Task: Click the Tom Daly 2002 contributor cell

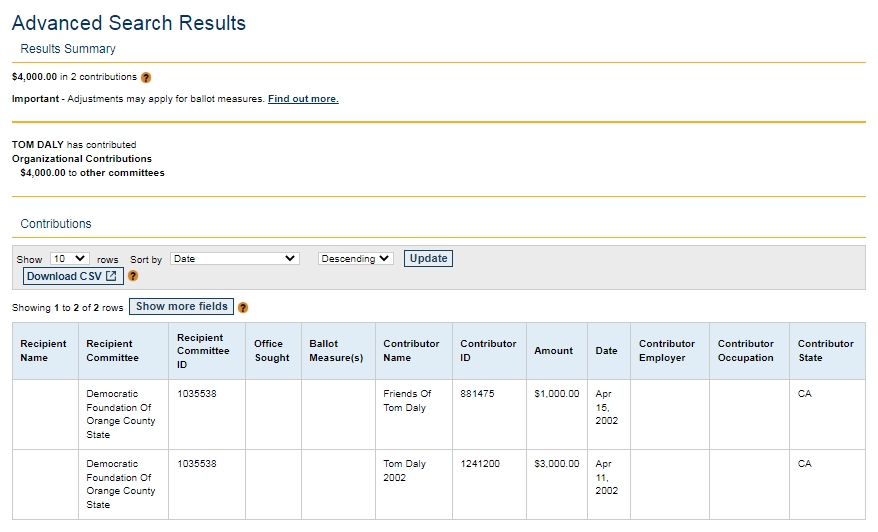Action: click(x=405, y=471)
